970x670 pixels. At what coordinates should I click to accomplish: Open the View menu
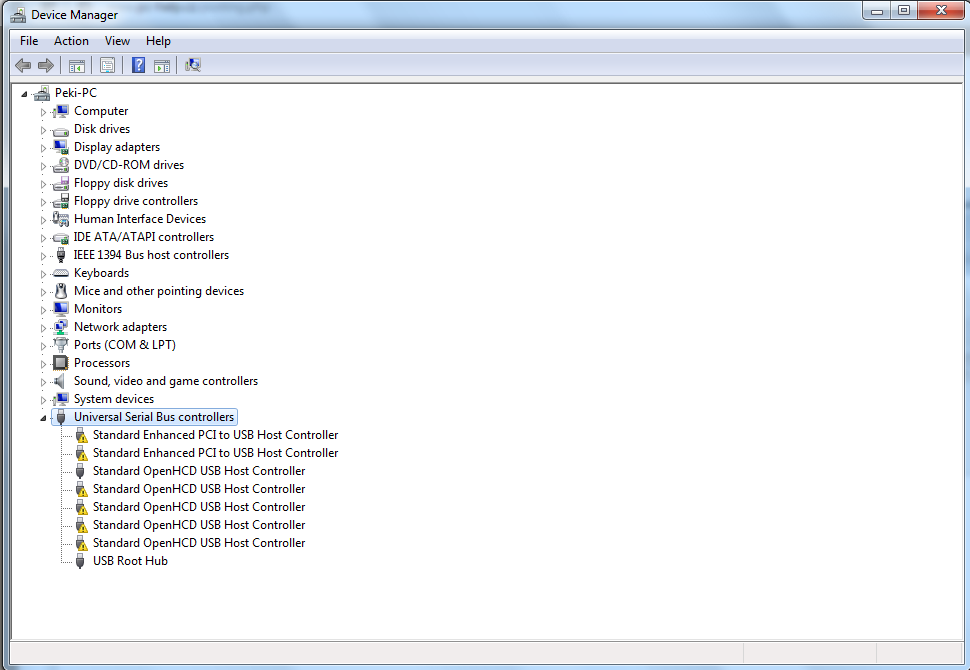click(x=117, y=41)
